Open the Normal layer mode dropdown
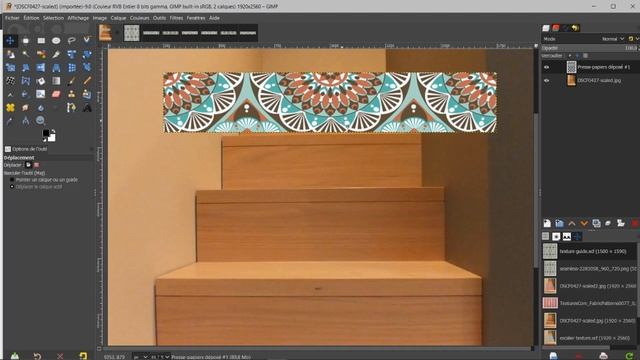The width and height of the screenshot is (640, 360). click(x=613, y=39)
